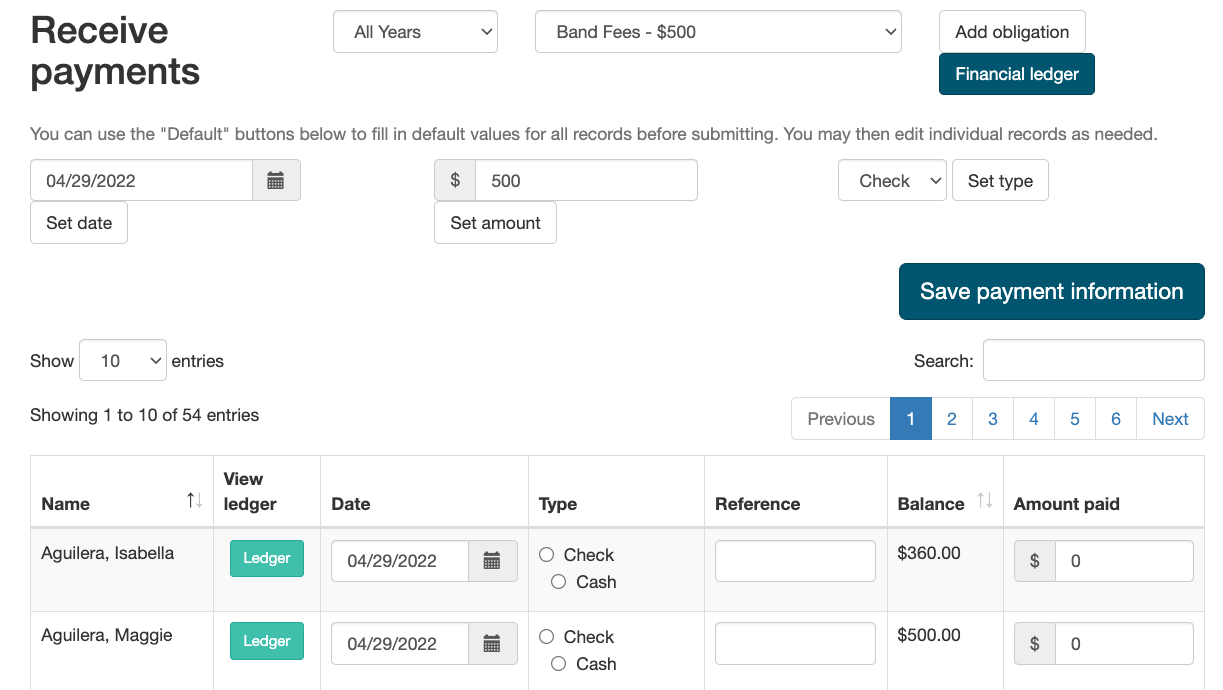
Task: Open the Financial ledger
Action: (x=1016, y=74)
